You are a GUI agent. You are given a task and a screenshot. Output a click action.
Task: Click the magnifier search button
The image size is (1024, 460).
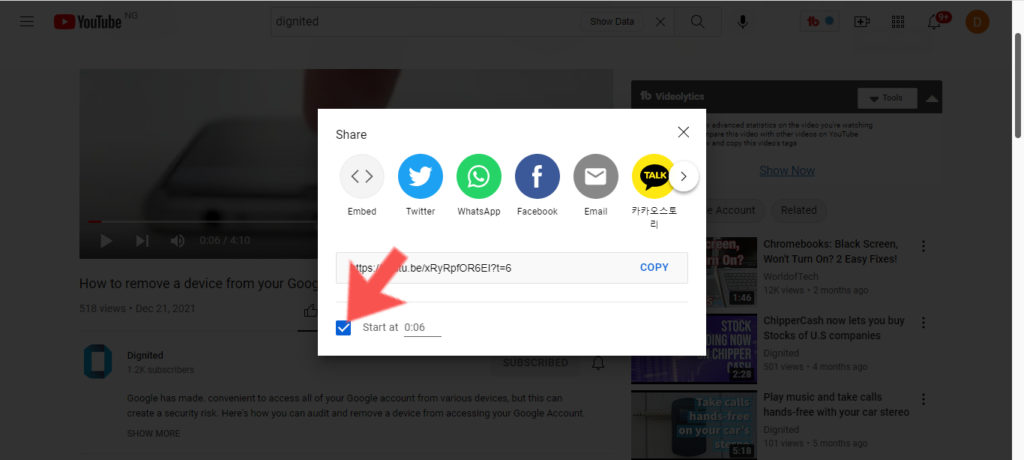(x=697, y=22)
